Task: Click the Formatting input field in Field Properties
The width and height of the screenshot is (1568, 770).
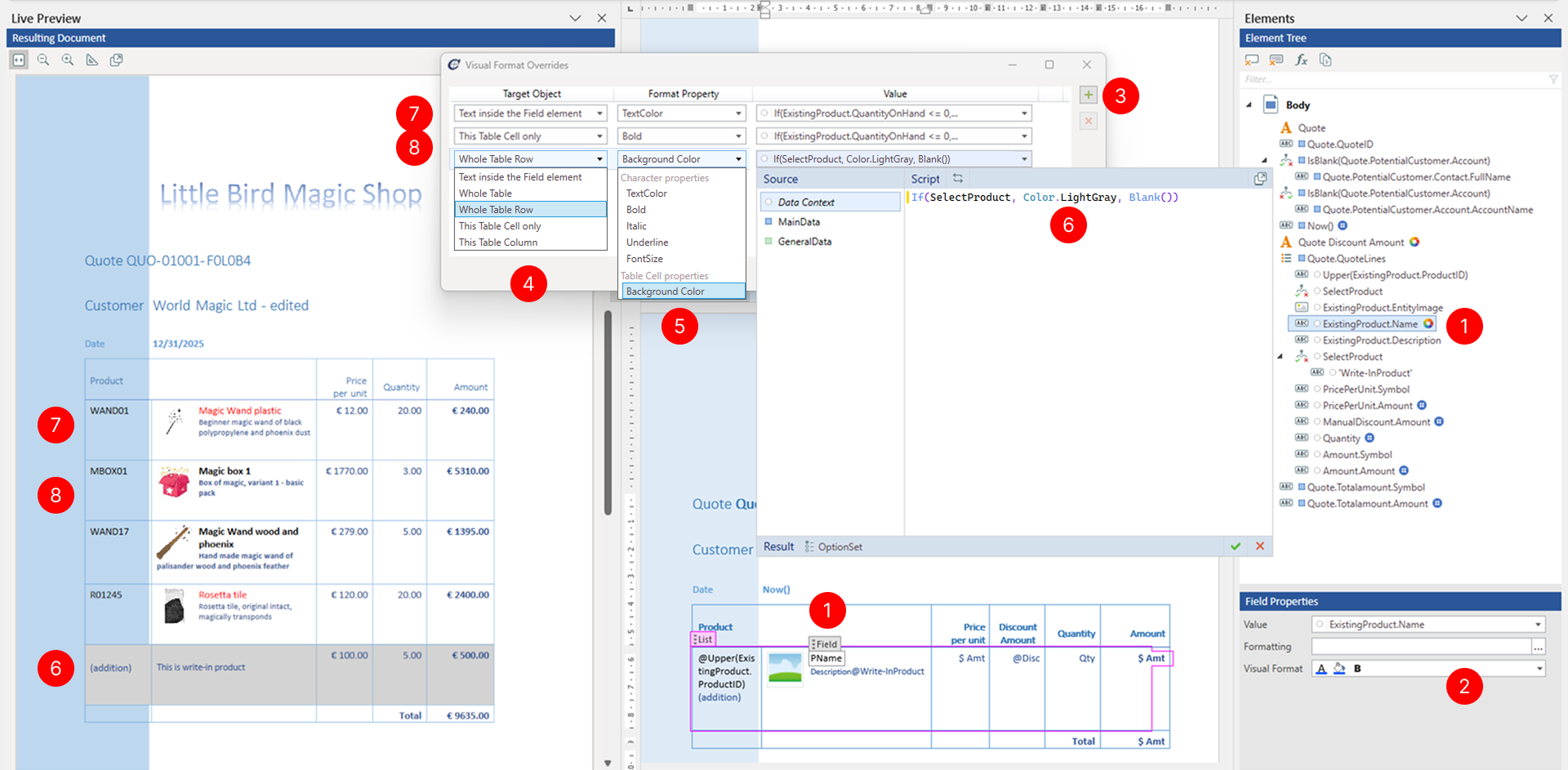Action: pyautogui.click(x=1421, y=647)
